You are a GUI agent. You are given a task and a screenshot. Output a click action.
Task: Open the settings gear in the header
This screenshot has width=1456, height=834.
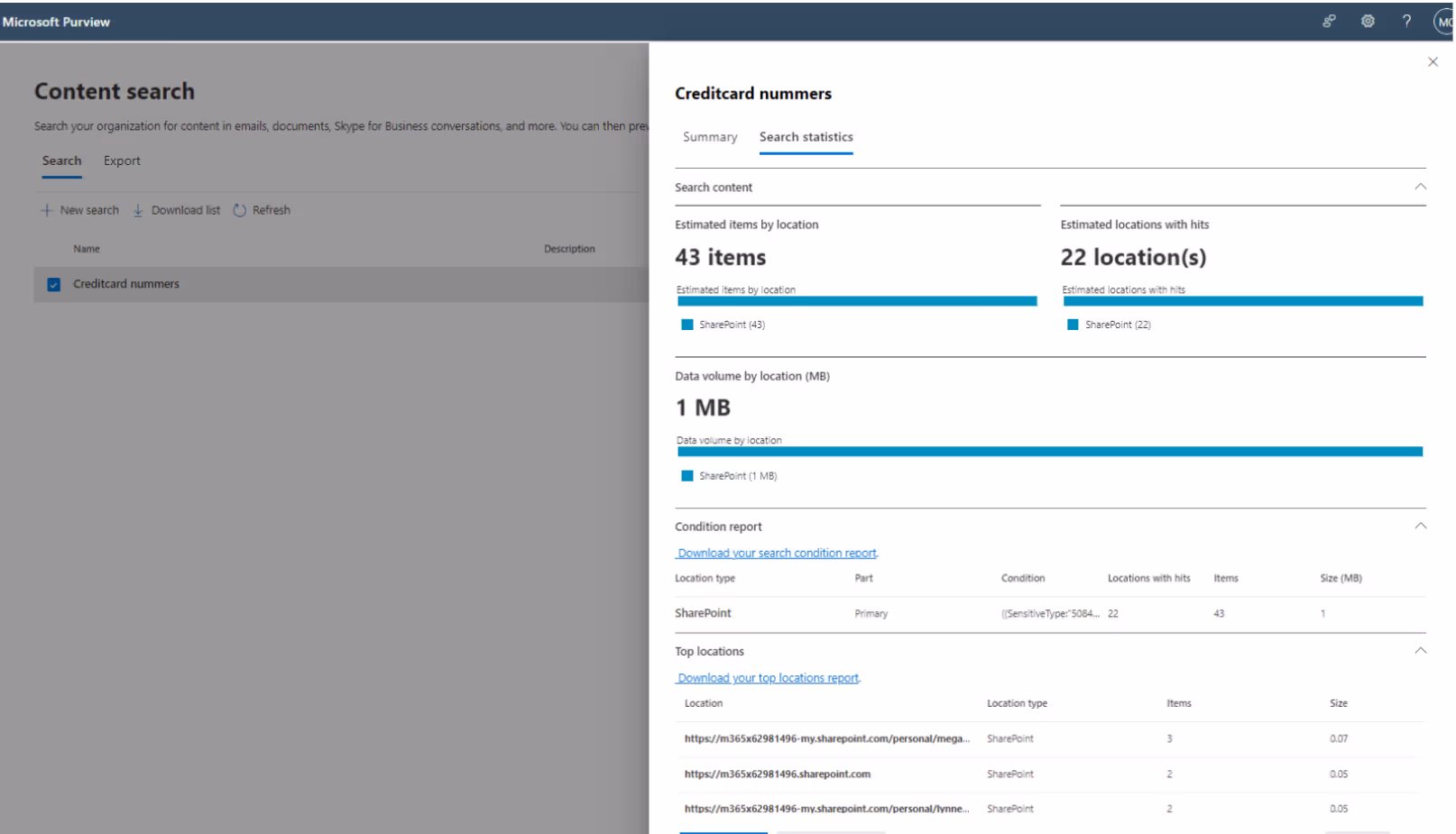point(1368,21)
